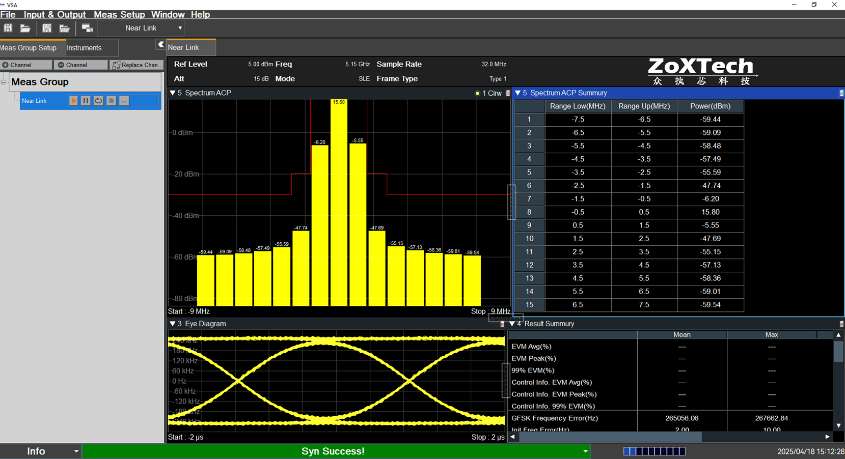Click the first open-folder icon in the toolbar
Image resolution: width=845 pixels, height=459 pixels.
point(25,28)
